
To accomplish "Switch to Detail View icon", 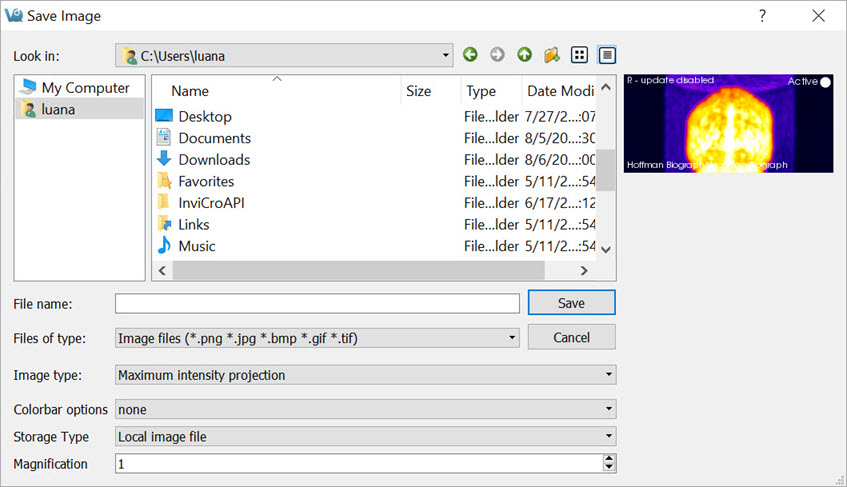I will (x=607, y=55).
